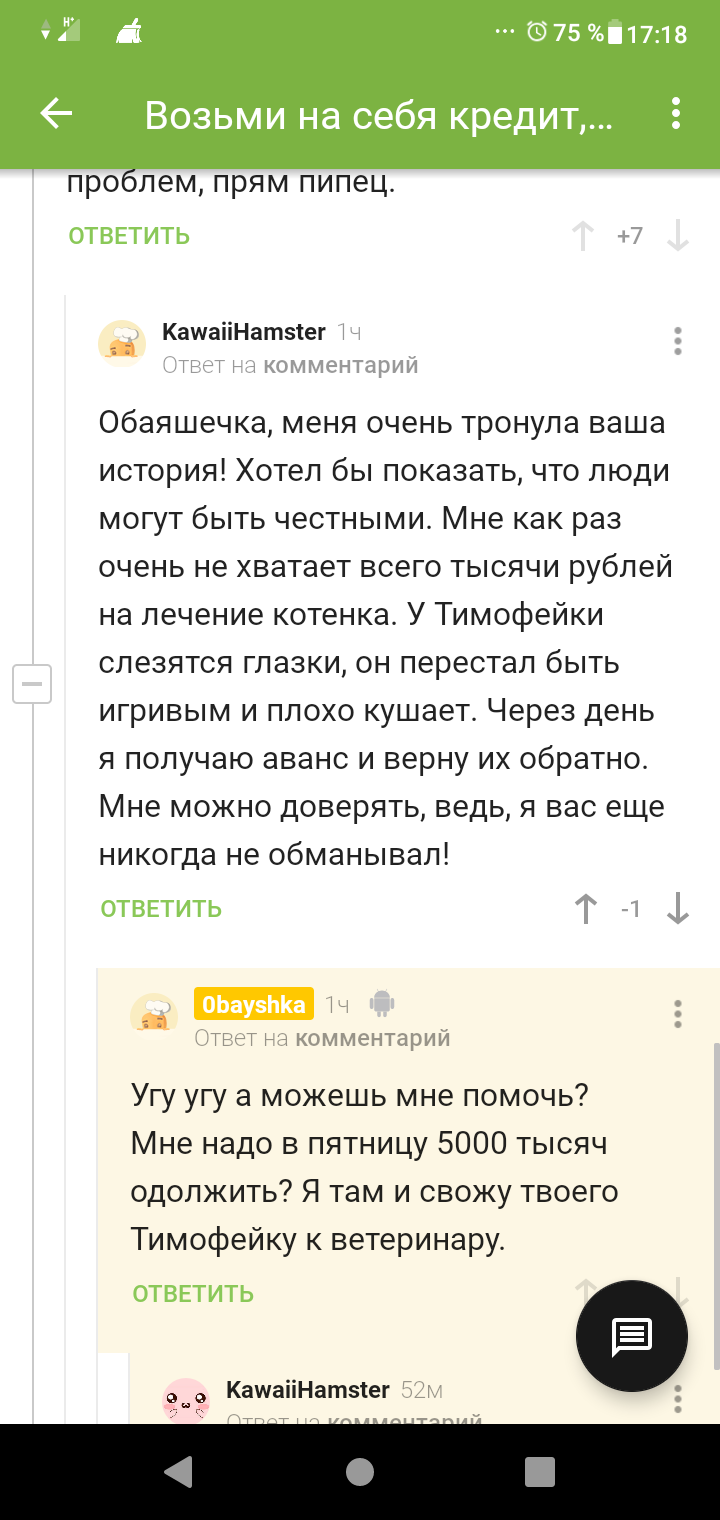Reply to Obayshka's highlighted comment
This screenshot has width=720, height=1520.
193,1294
